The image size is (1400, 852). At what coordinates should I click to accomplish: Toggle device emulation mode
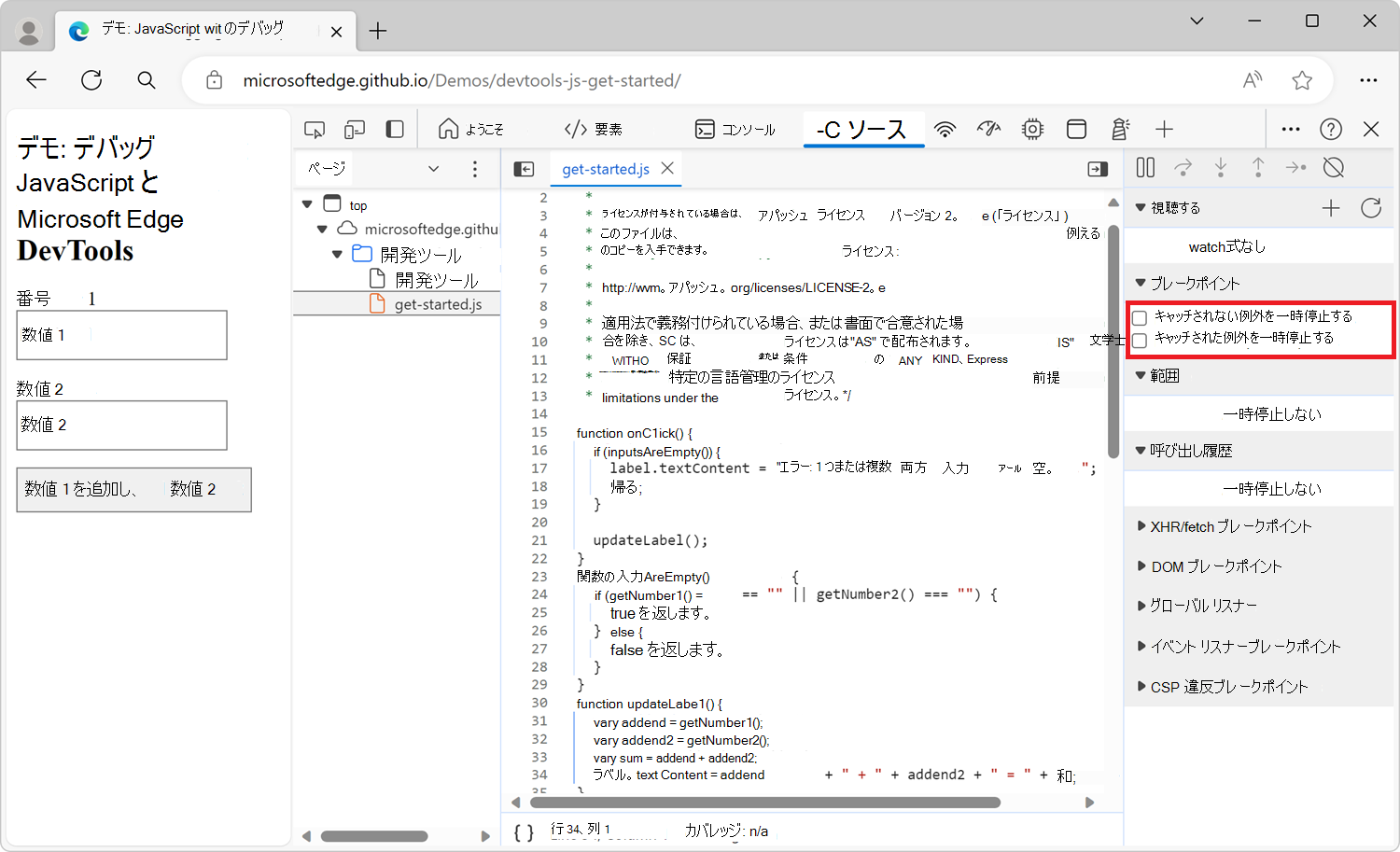coord(354,129)
